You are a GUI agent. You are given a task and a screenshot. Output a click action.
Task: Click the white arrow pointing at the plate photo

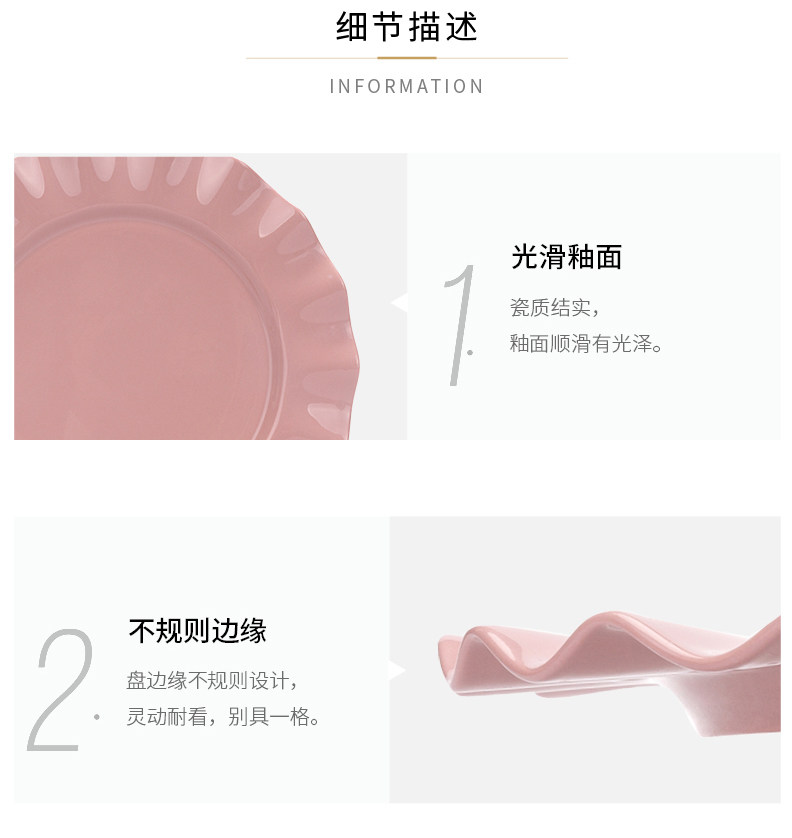[x=399, y=303]
